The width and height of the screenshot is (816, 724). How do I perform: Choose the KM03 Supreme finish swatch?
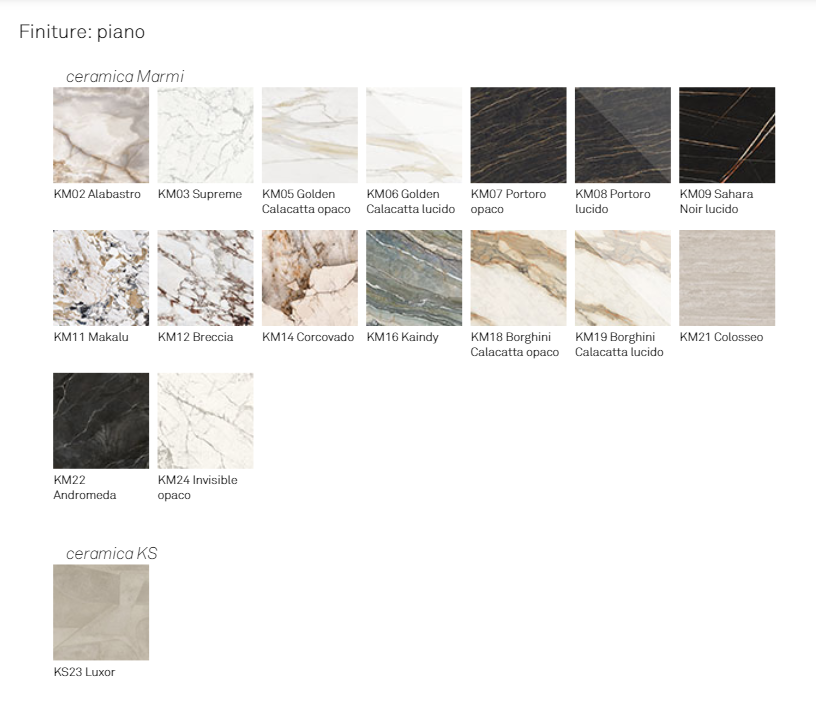(x=205, y=135)
